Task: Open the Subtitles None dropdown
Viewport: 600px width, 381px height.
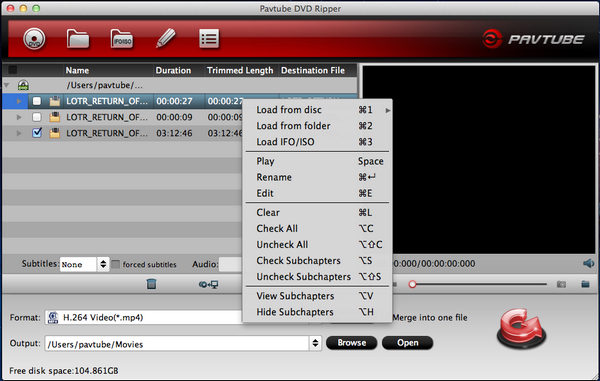Action: [x=84, y=264]
